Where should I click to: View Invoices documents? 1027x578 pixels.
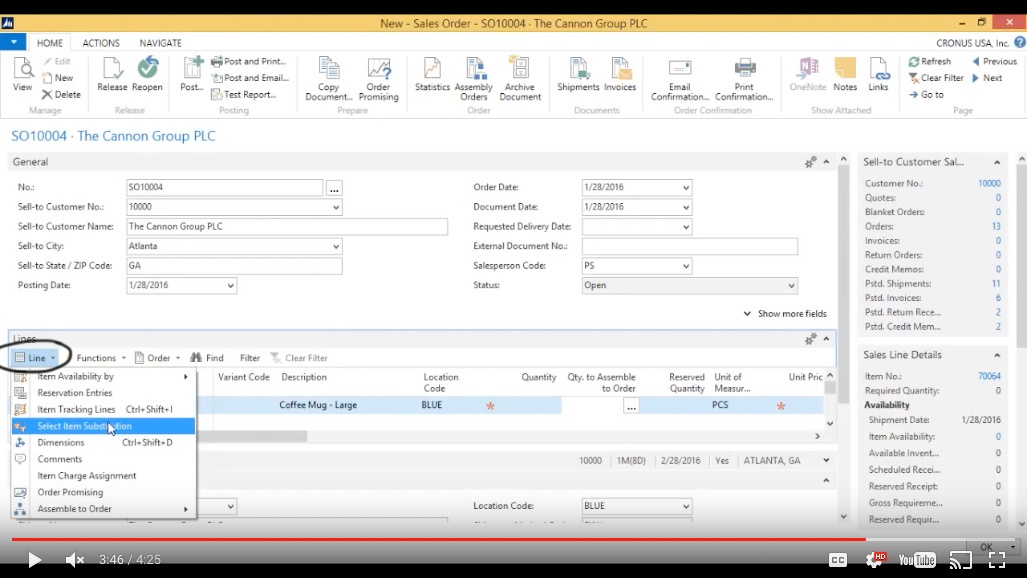click(x=620, y=74)
